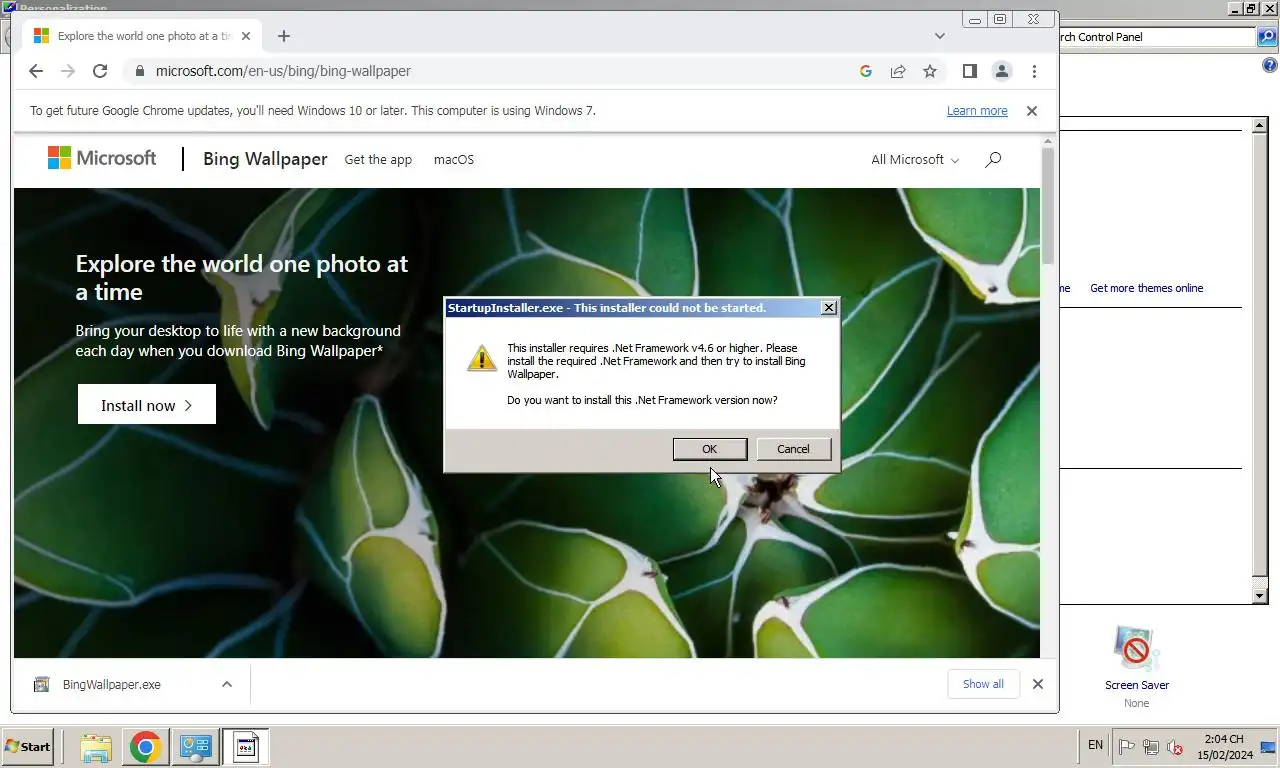
Task: Open the Learn more link
Action: tap(977, 111)
